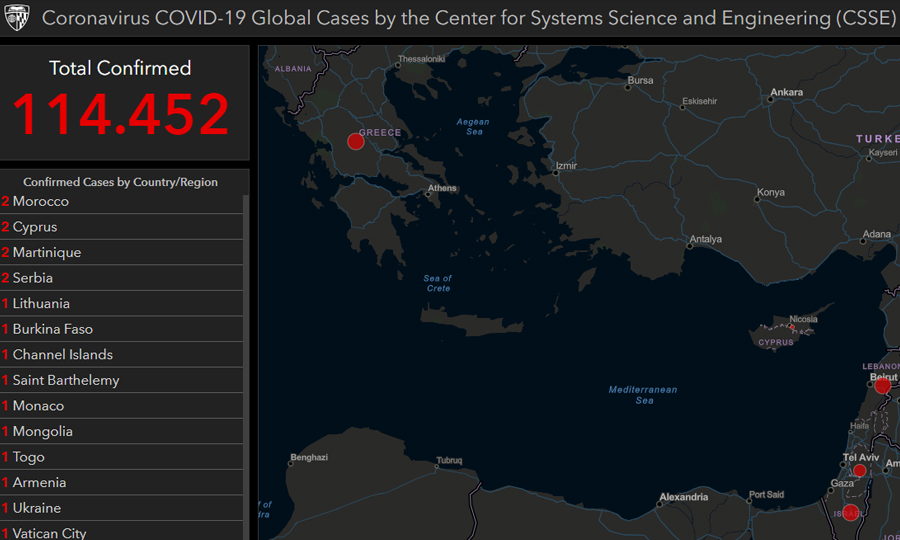Click the country list vertical scrollbar
Image resolution: width=900 pixels, height=540 pixels.
click(246, 367)
